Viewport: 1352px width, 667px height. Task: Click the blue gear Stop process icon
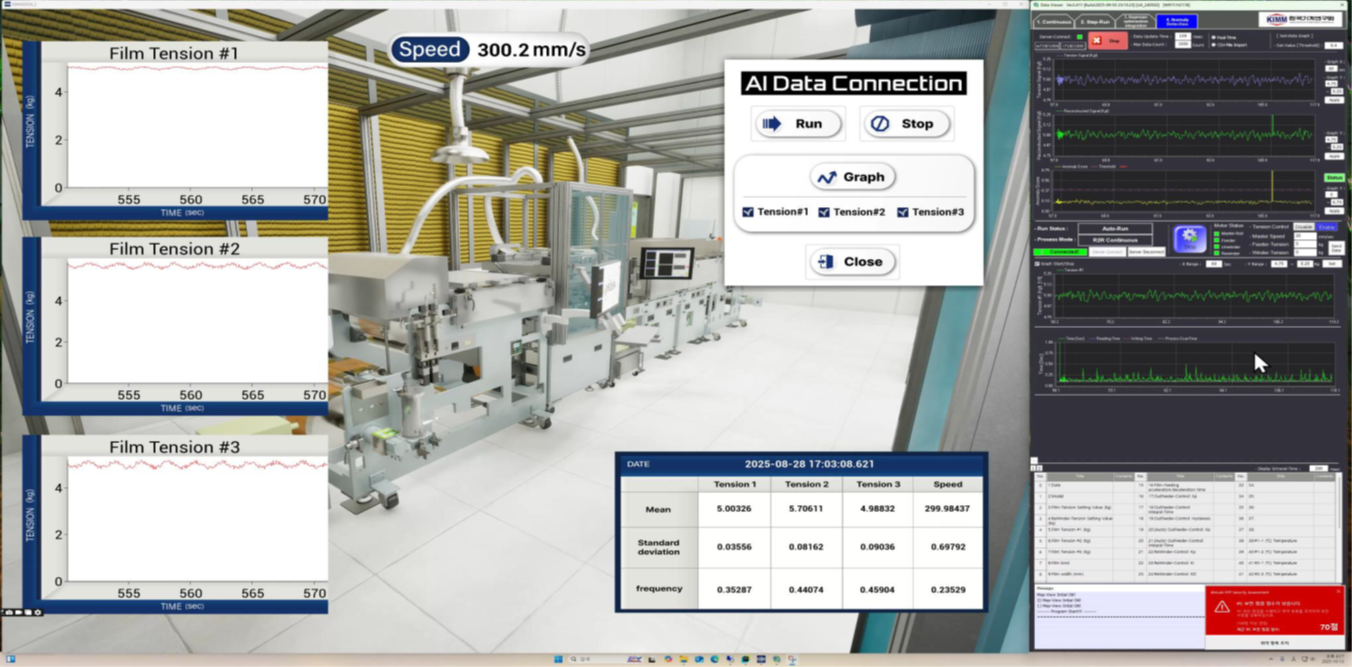pyautogui.click(x=1189, y=239)
